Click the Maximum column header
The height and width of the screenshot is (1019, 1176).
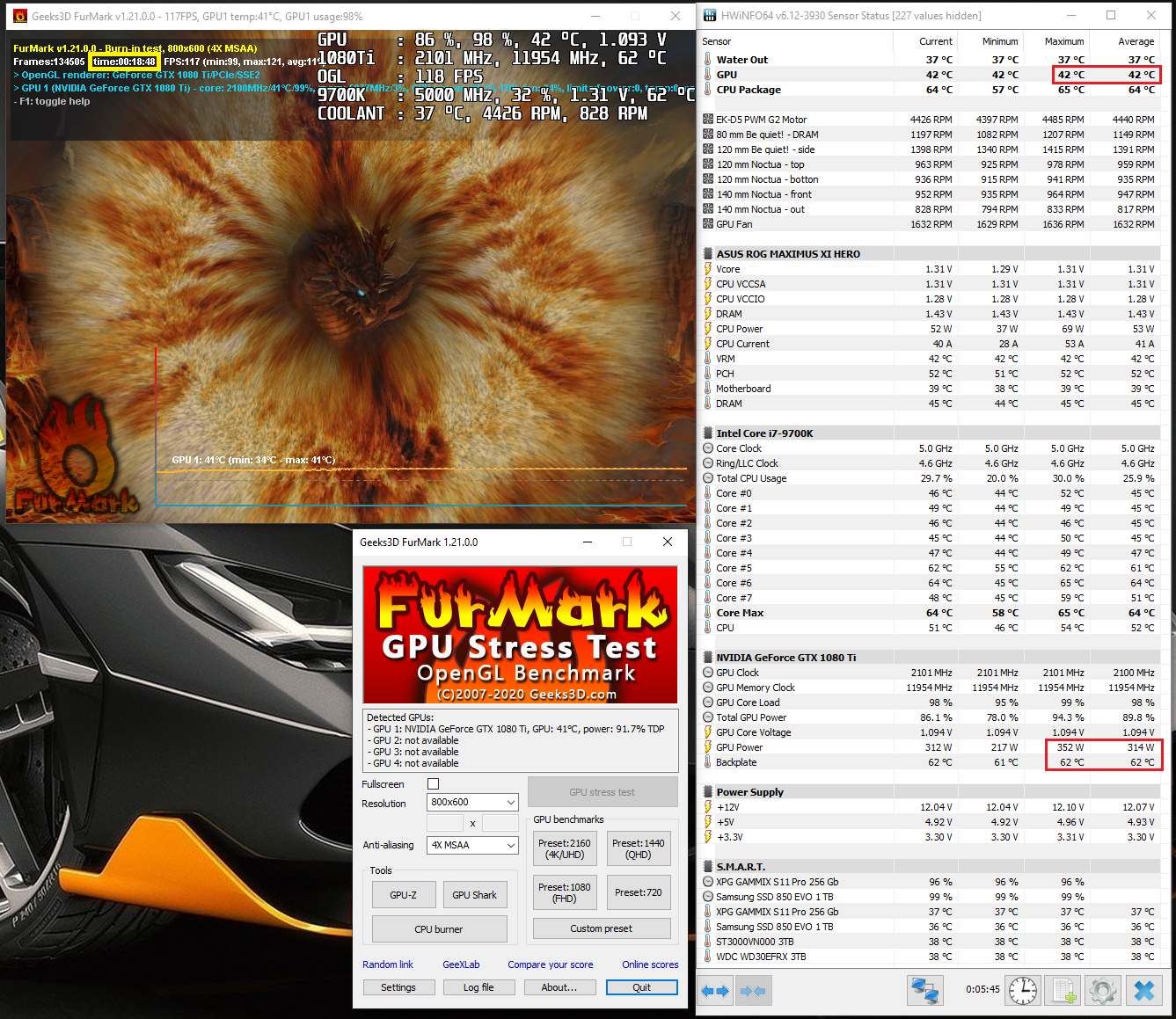1056,41
